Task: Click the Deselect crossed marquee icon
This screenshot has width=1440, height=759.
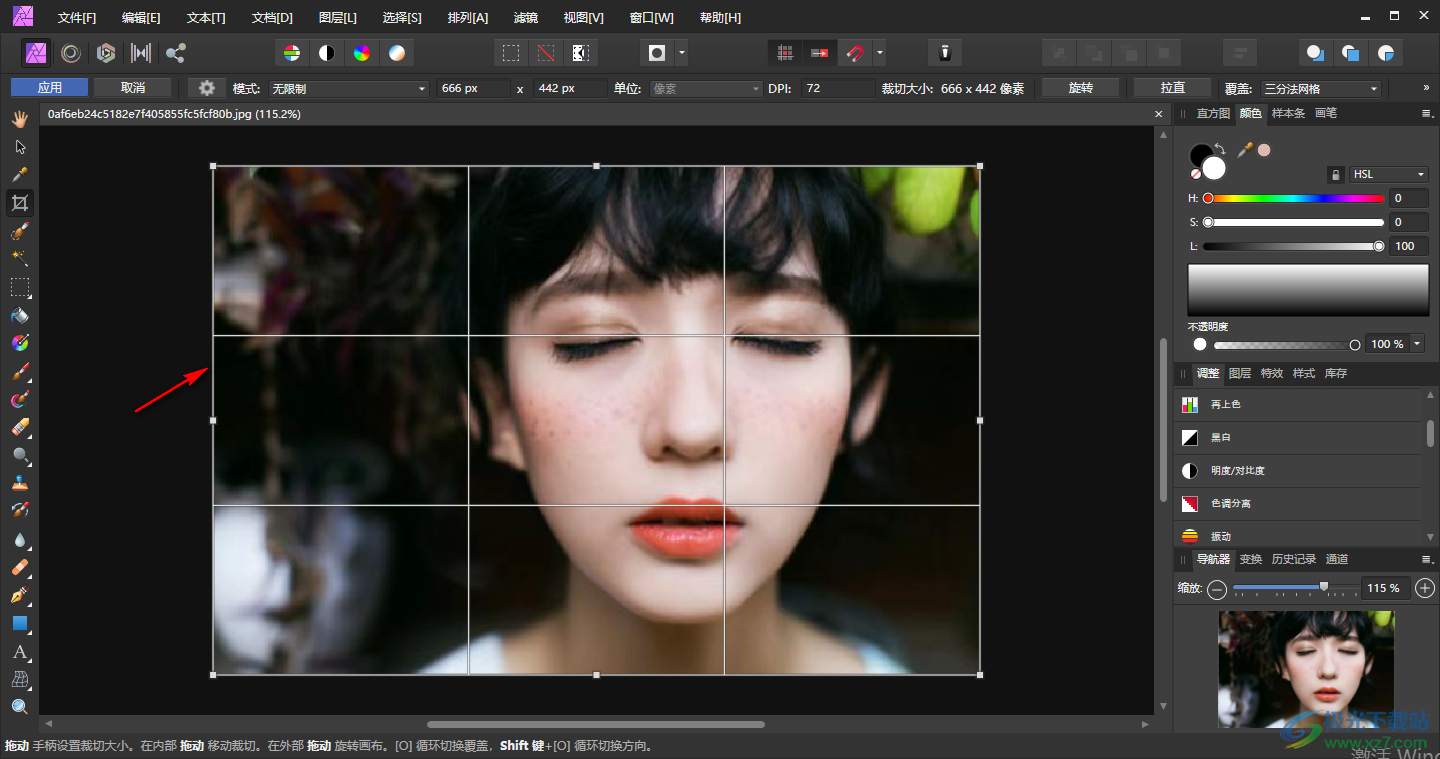Action: (545, 53)
